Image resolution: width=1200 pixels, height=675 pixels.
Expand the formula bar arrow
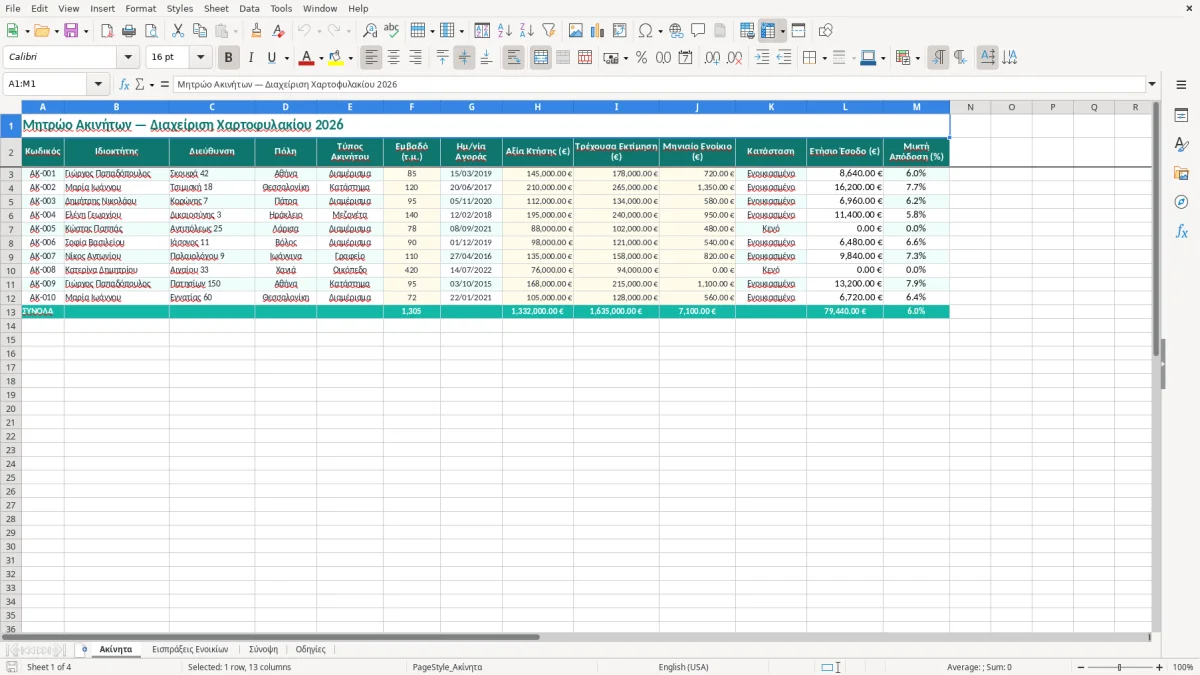tap(1153, 85)
